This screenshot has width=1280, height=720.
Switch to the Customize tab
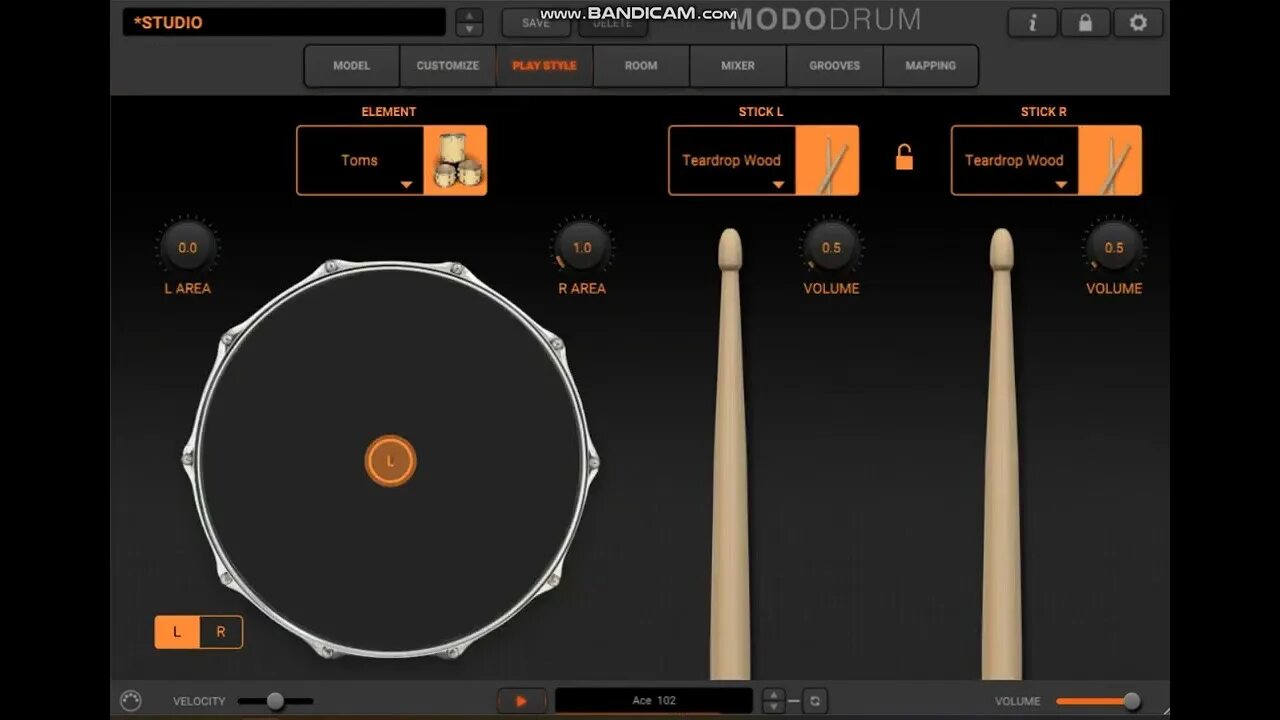[x=448, y=66]
